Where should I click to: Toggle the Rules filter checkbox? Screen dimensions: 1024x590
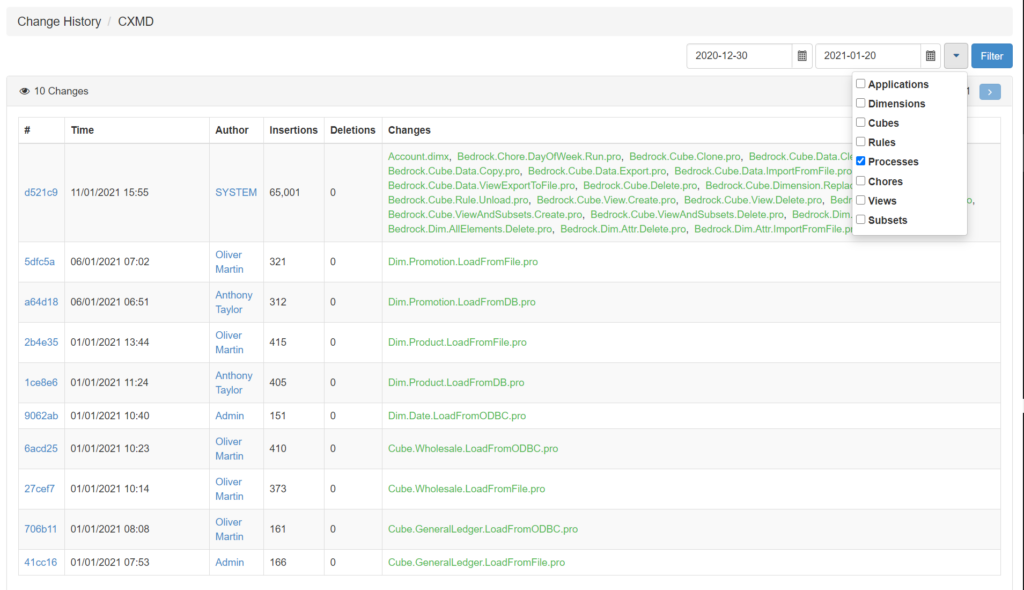(861, 142)
